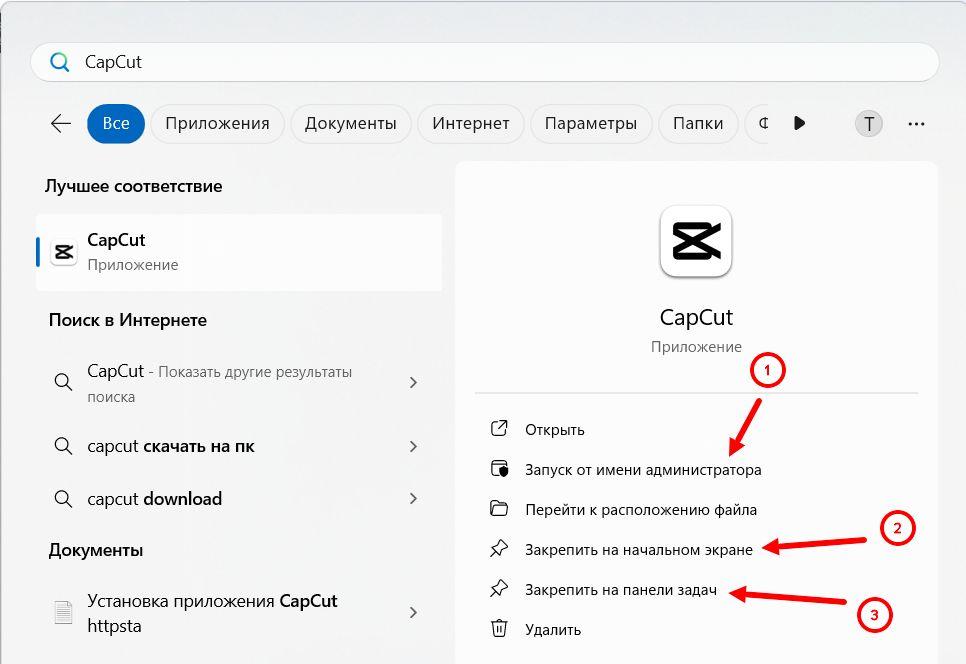The height and width of the screenshot is (664, 966).
Task: Expand chevron next to capcut download
Action: coord(413,499)
